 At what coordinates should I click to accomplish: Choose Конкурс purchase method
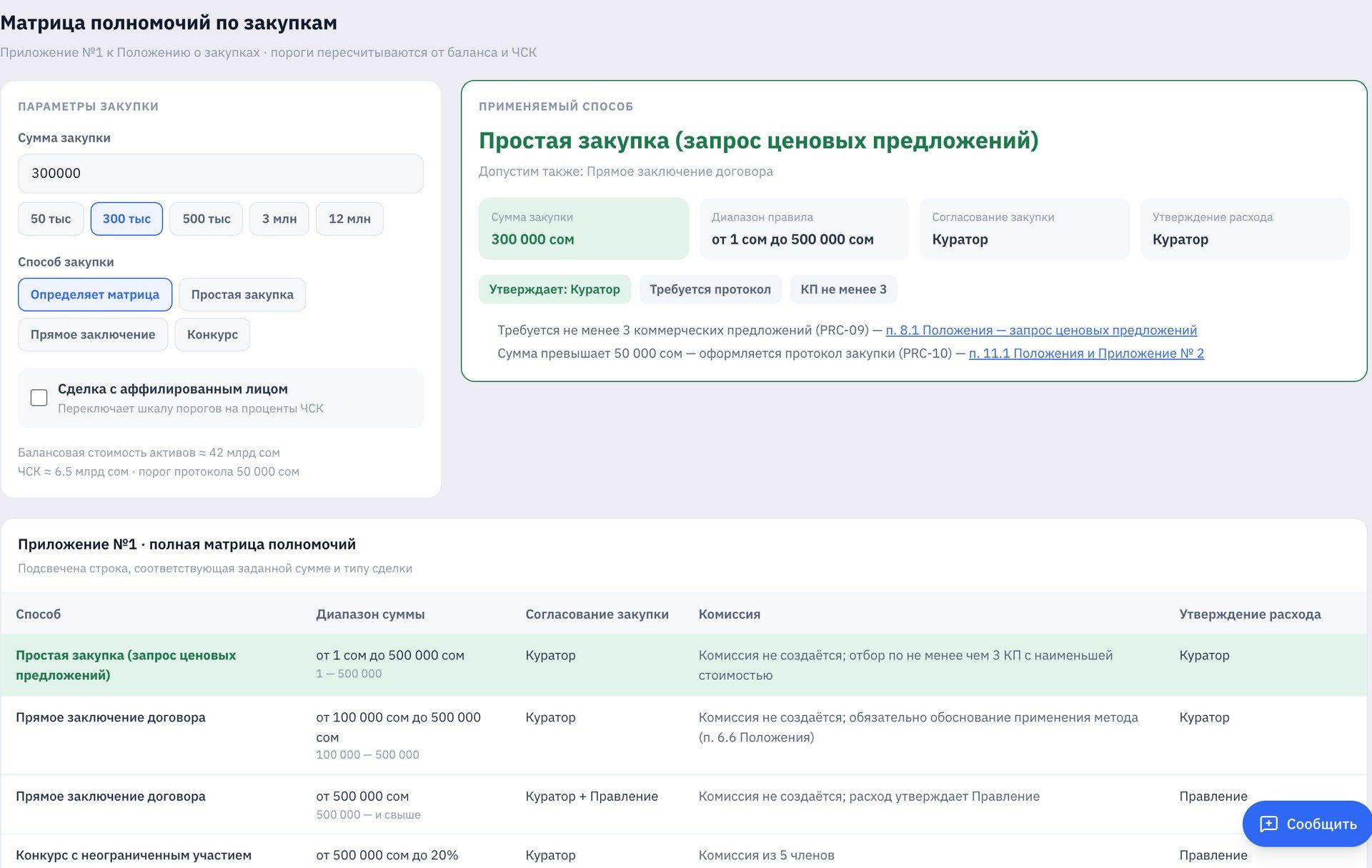pos(212,334)
